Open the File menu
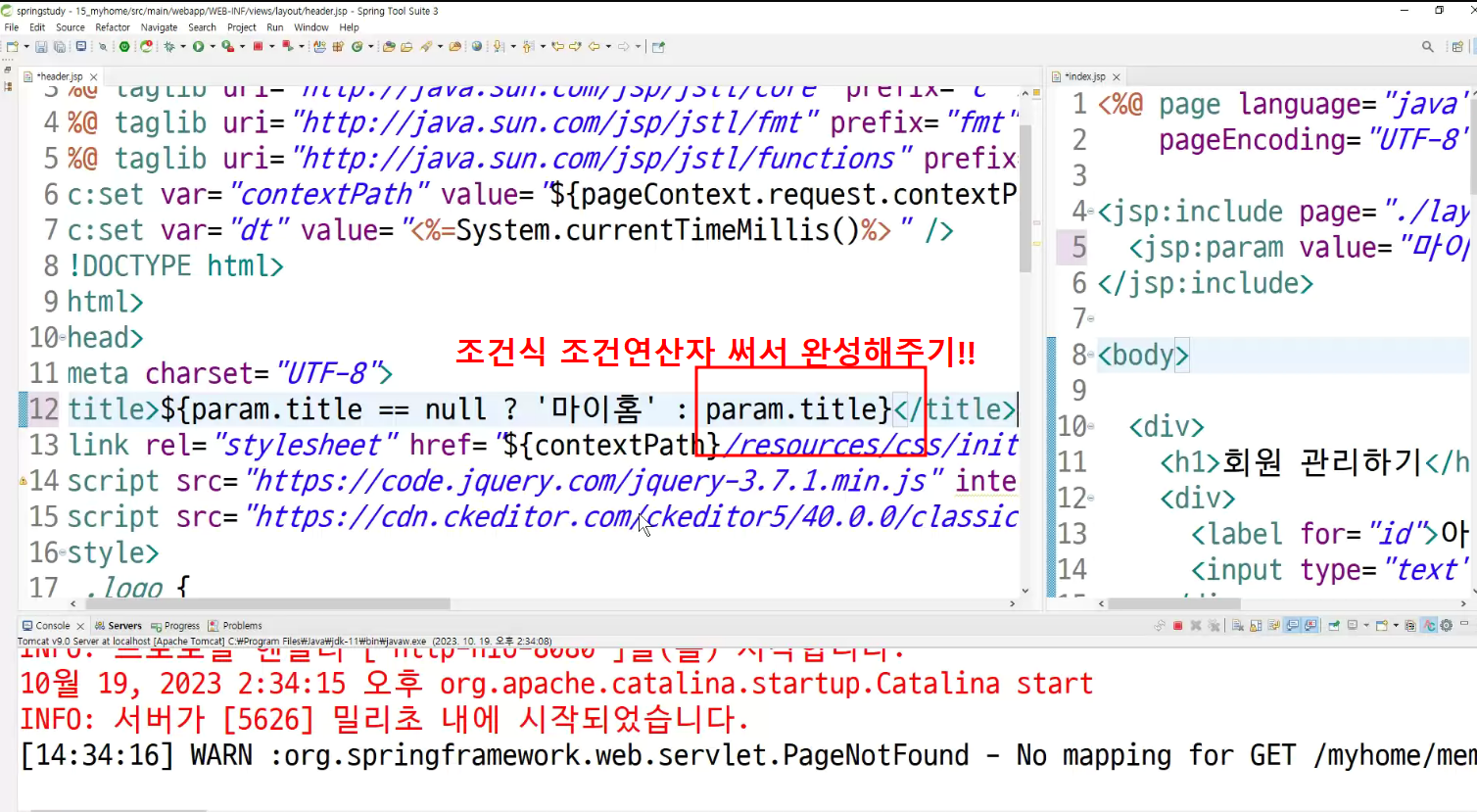Screen dimensions: 1477x812 [x=12, y=27]
